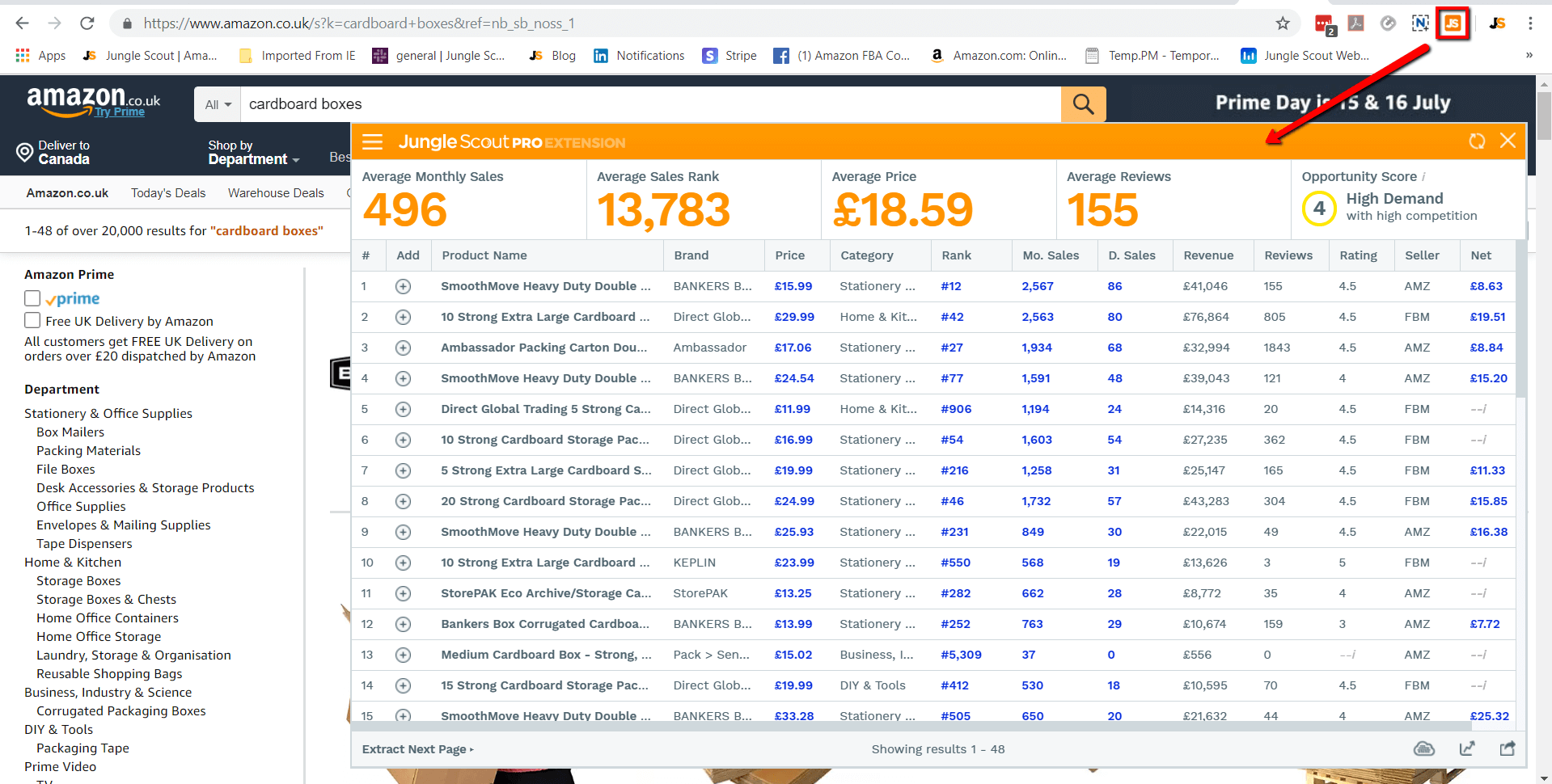The image size is (1552, 784).
Task: Open Chrome three-dot menu
Action: (1530, 23)
